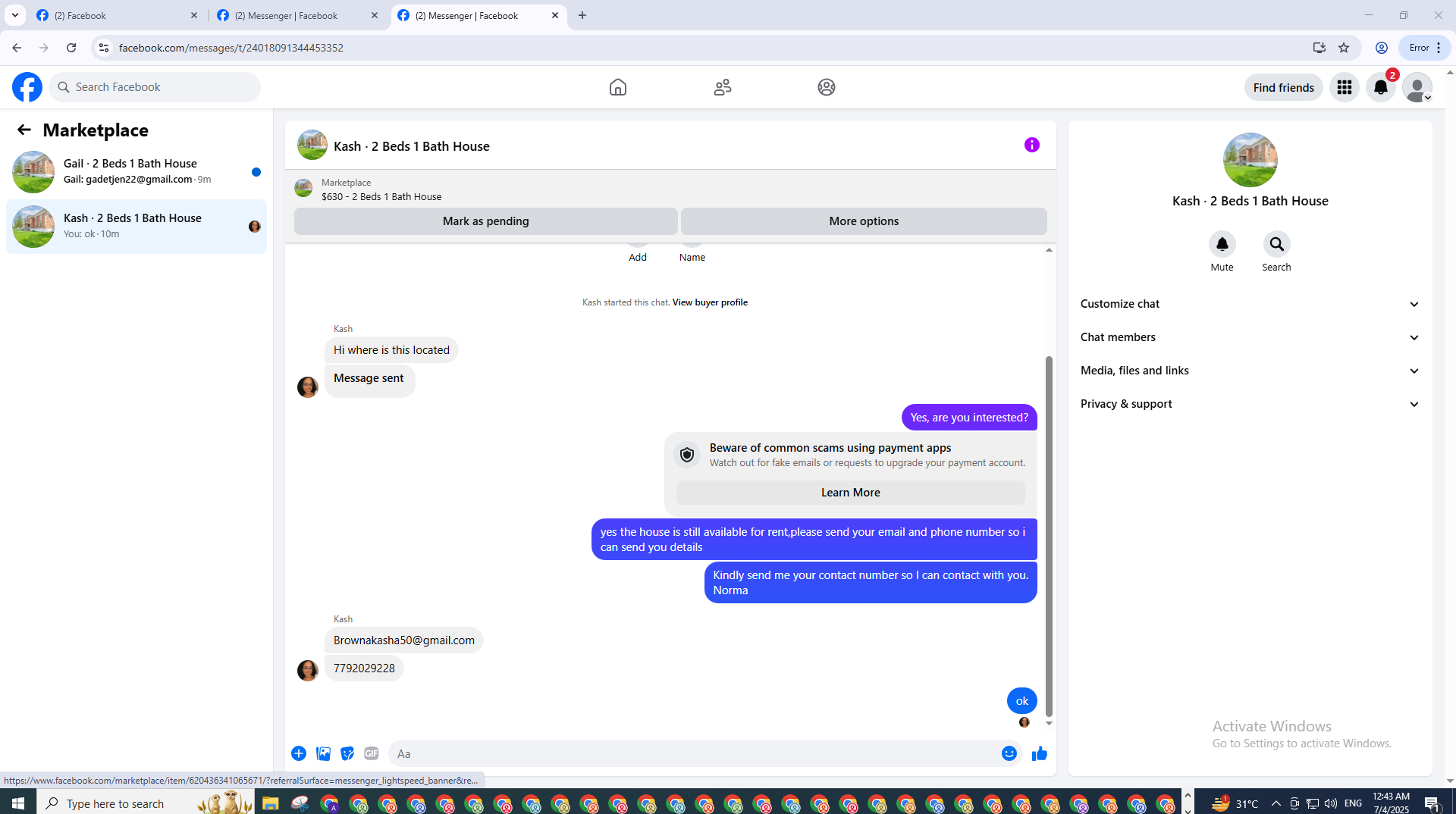Open the taskbar volume control
Image resolution: width=1456 pixels, height=814 pixels.
click(1330, 803)
